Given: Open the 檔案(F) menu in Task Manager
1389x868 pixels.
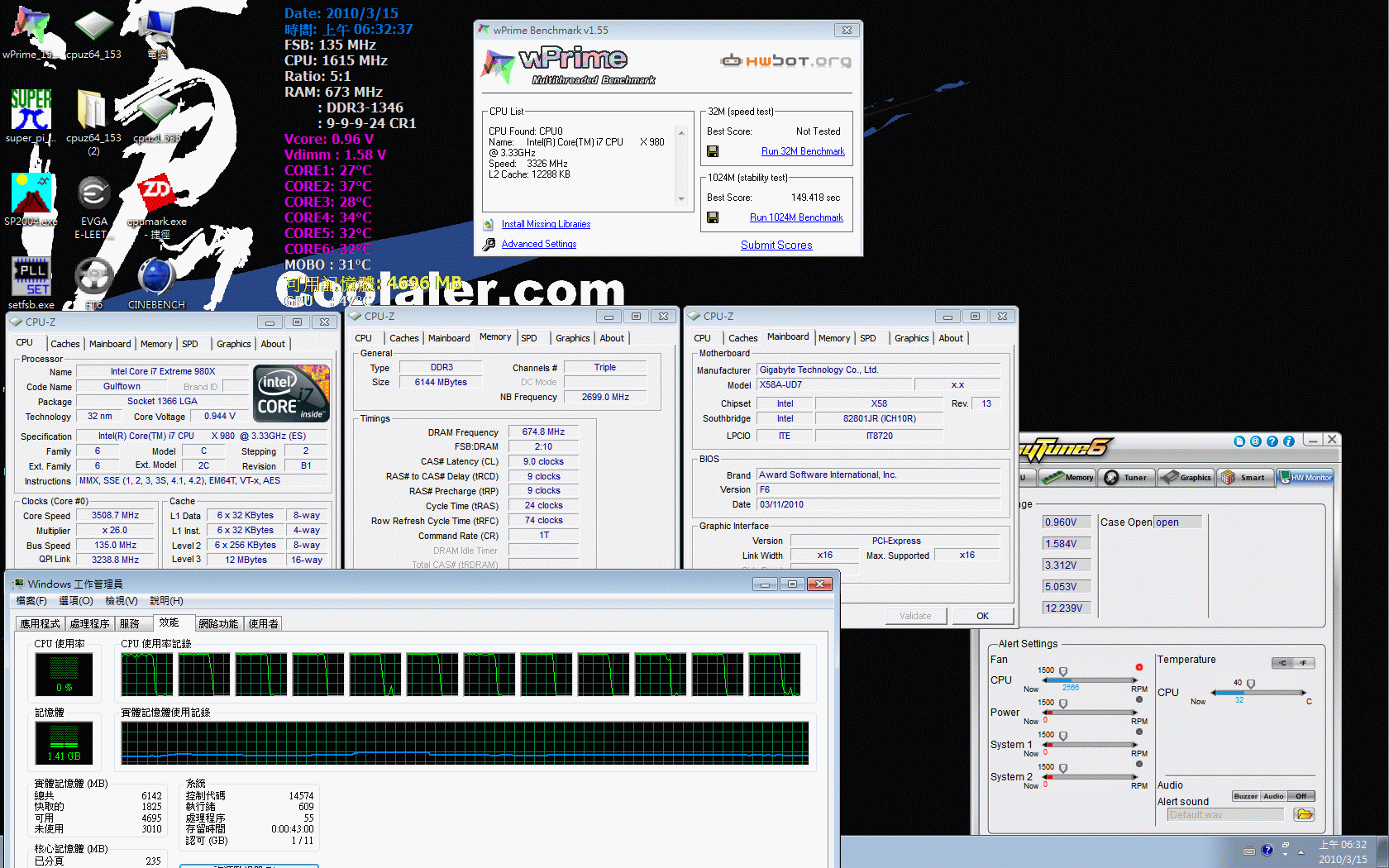Looking at the screenshot, I should [31, 601].
